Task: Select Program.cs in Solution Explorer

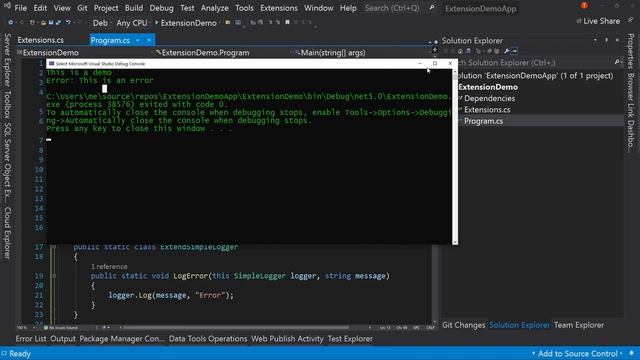Action: point(483,121)
